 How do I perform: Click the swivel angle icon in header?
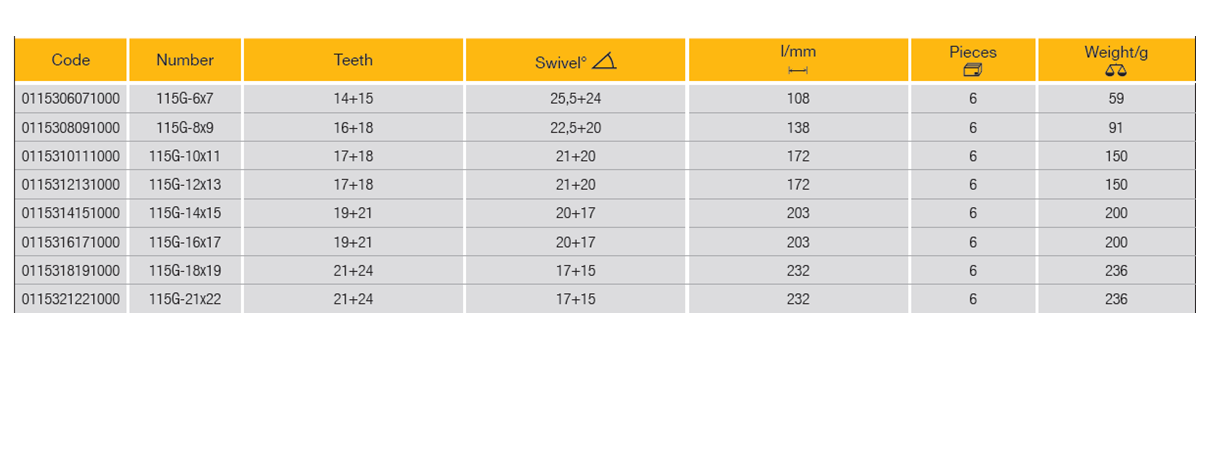click(604, 62)
